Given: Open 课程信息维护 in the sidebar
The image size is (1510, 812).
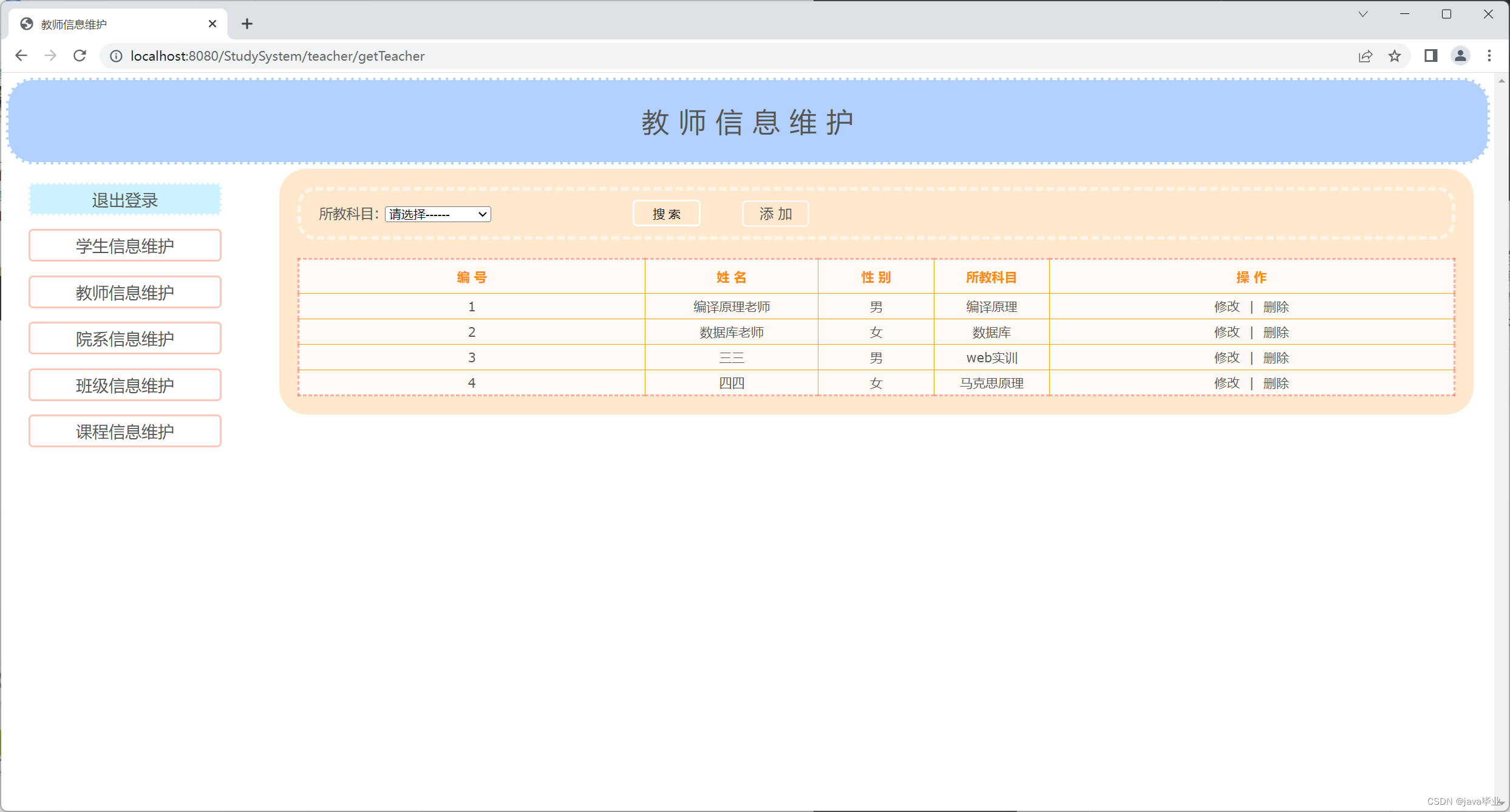Looking at the screenshot, I should coord(125,431).
